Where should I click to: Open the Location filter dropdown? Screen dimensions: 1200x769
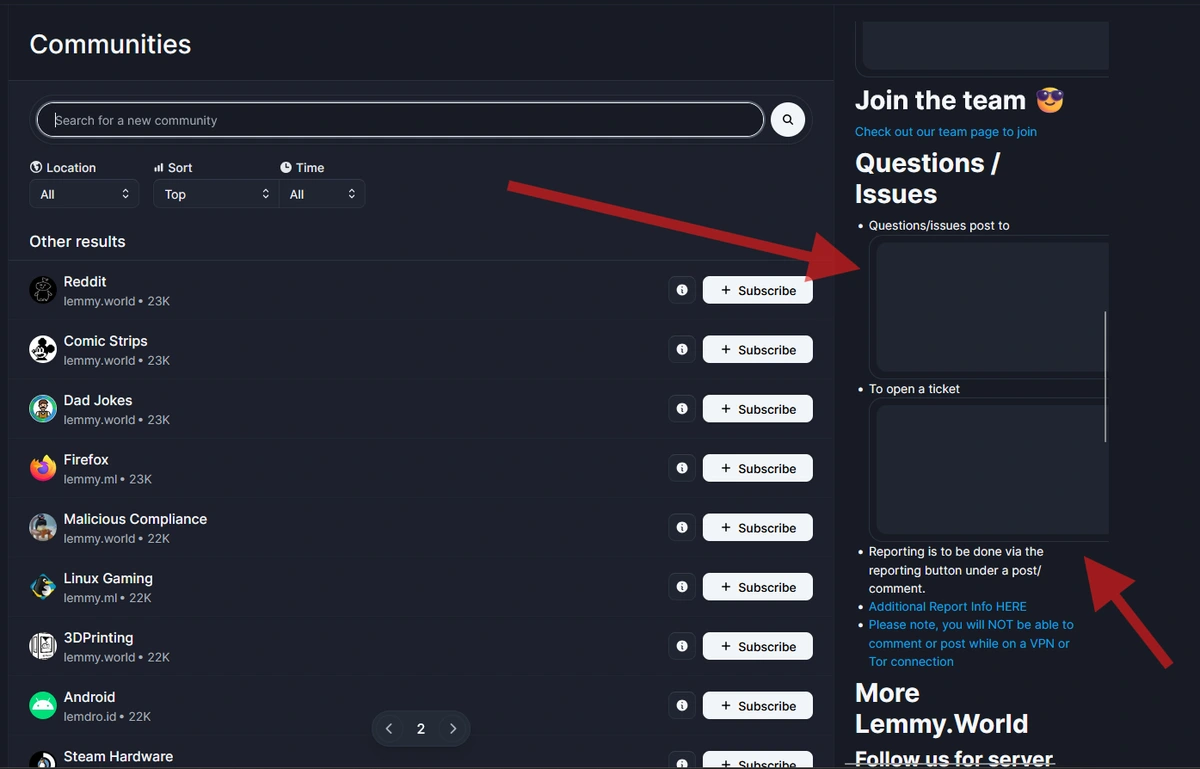(x=84, y=194)
